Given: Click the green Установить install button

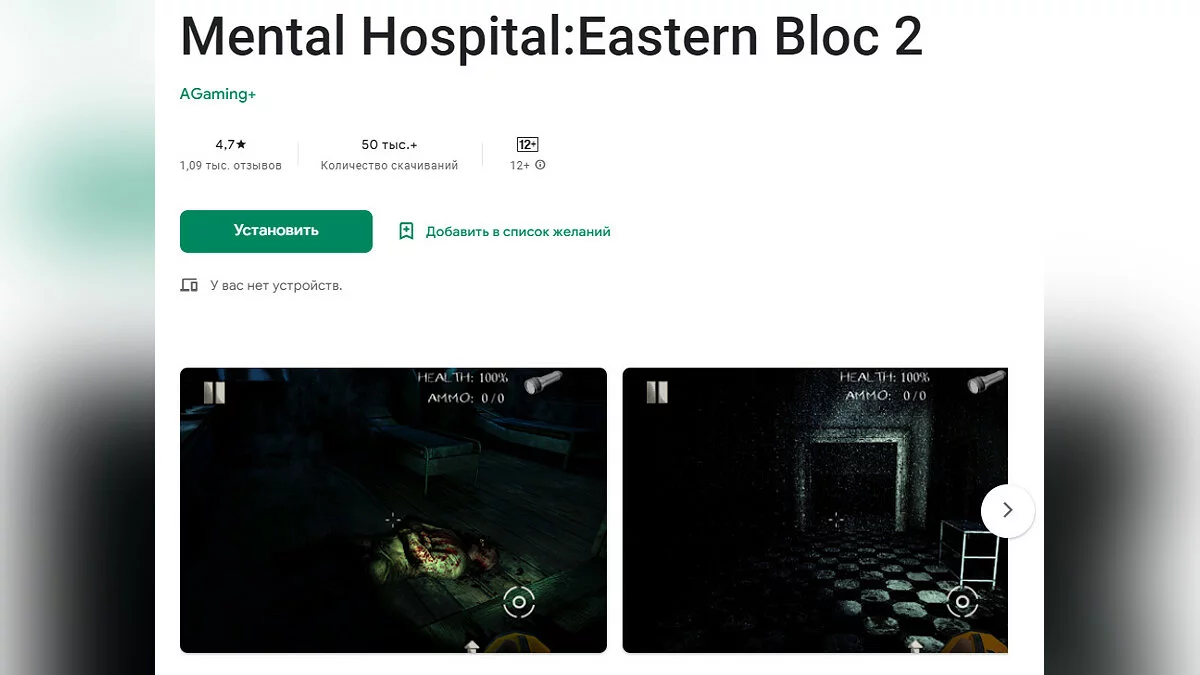Looking at the screenshot, I should [x=276, y=231].
